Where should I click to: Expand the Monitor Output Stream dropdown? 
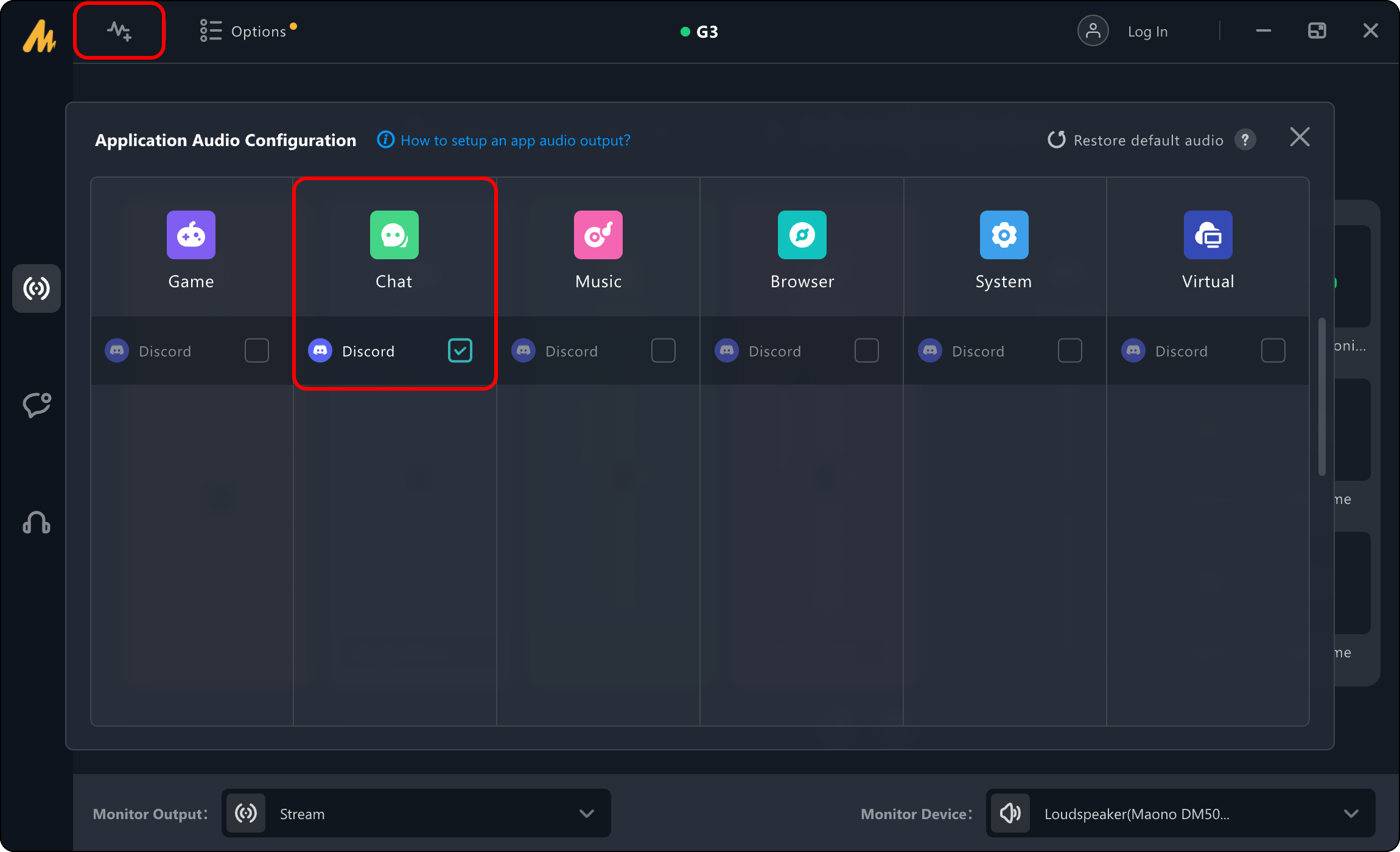[x=416, y=814]
